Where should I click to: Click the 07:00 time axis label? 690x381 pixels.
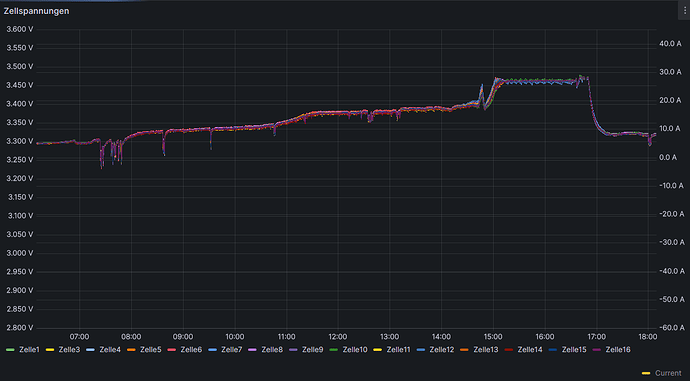click(79, 337)
